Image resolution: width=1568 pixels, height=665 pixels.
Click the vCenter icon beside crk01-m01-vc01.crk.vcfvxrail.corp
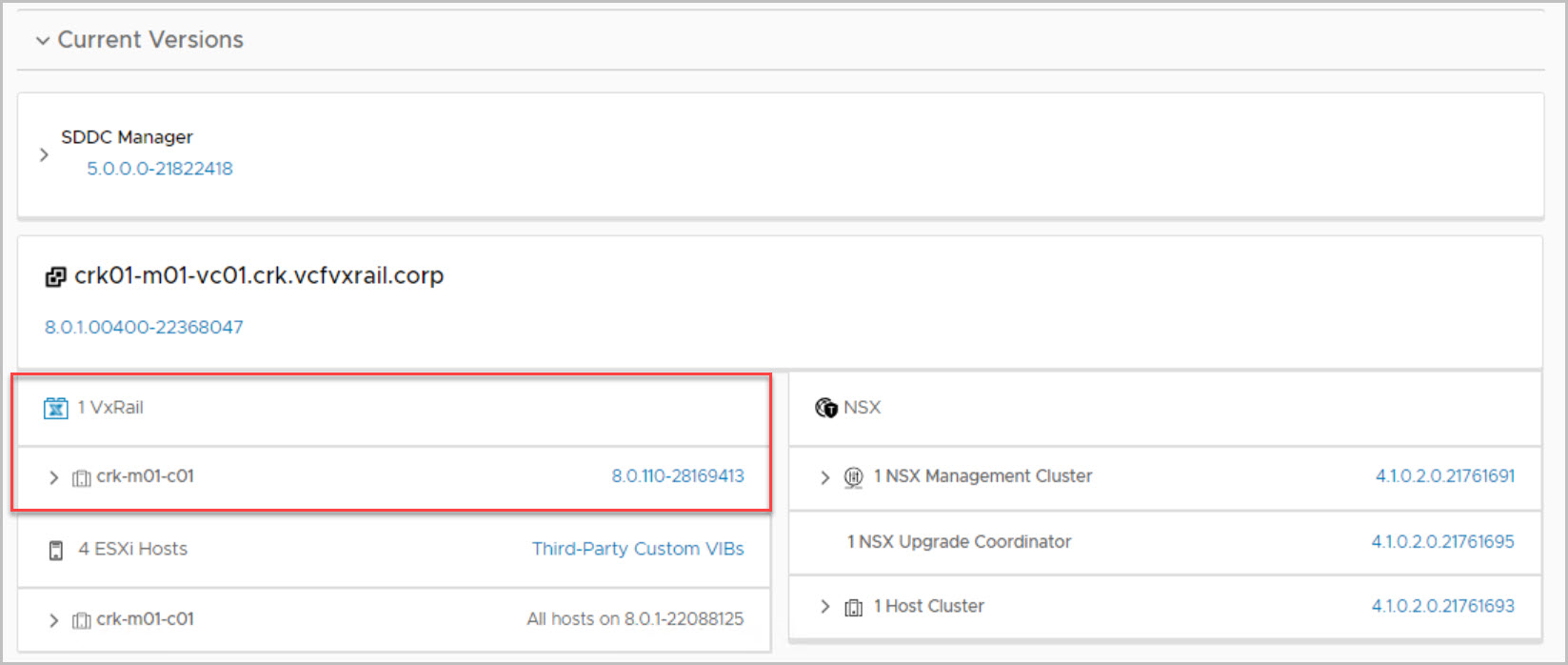55,277
